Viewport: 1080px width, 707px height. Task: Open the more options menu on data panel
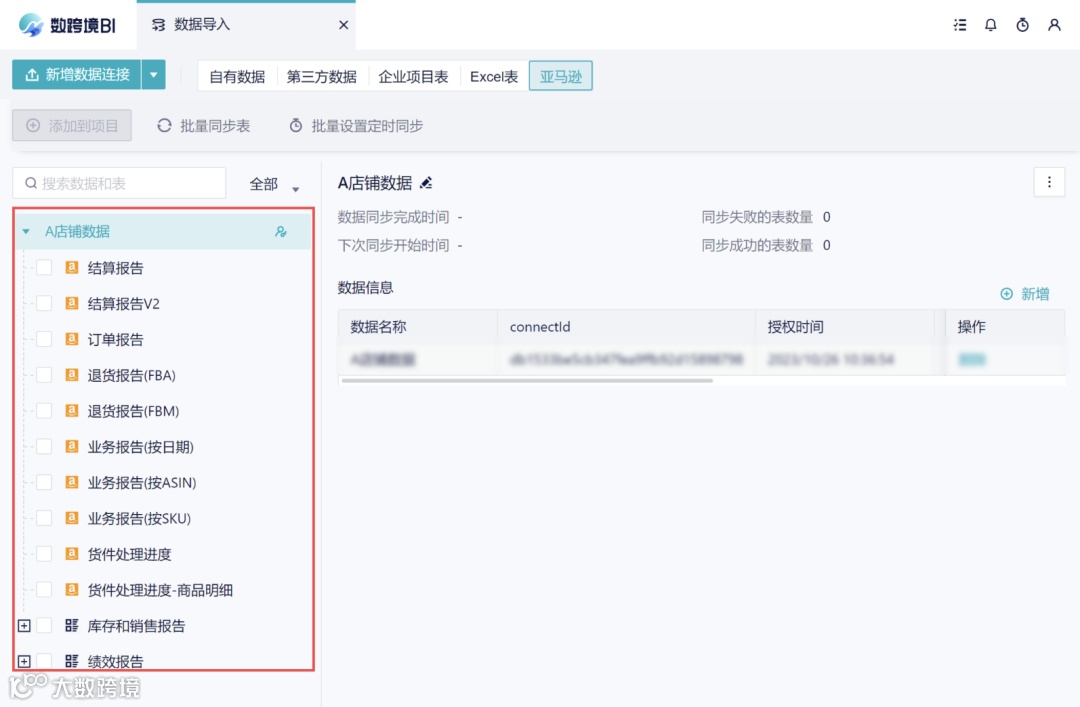1048,182
